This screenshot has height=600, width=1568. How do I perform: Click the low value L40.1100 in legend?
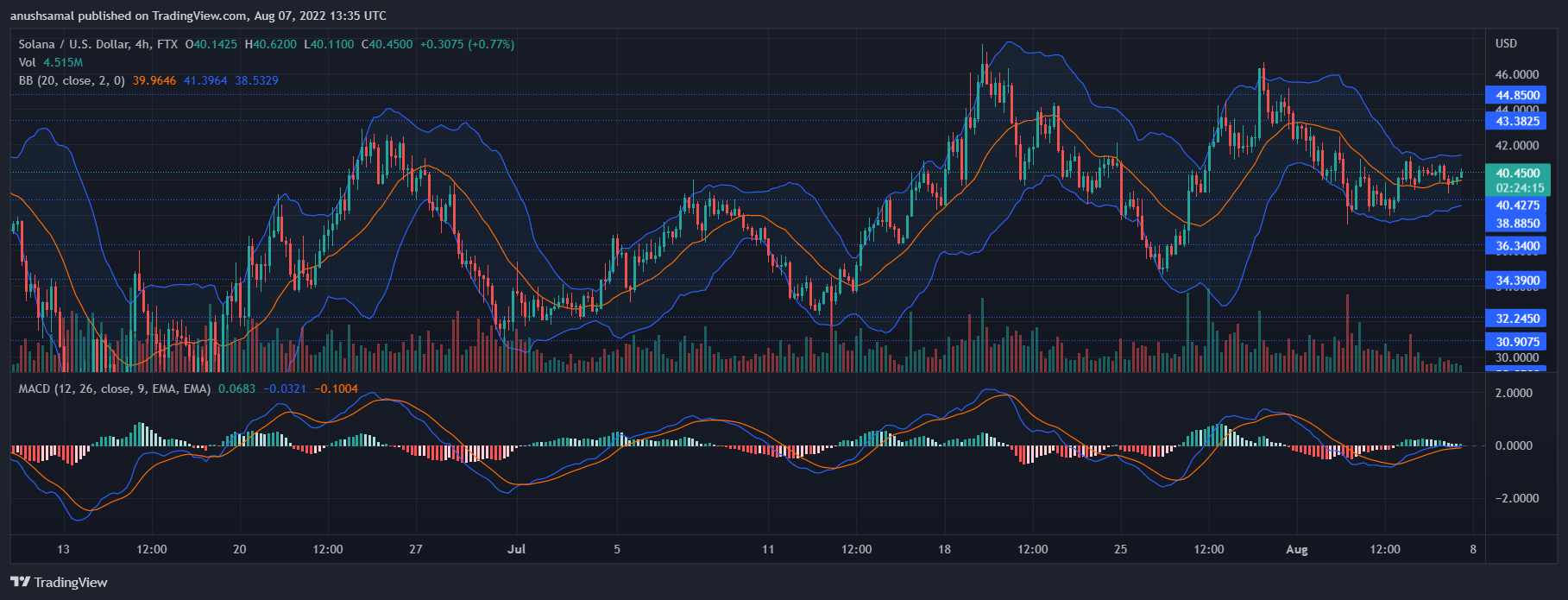tap(330, 44)
